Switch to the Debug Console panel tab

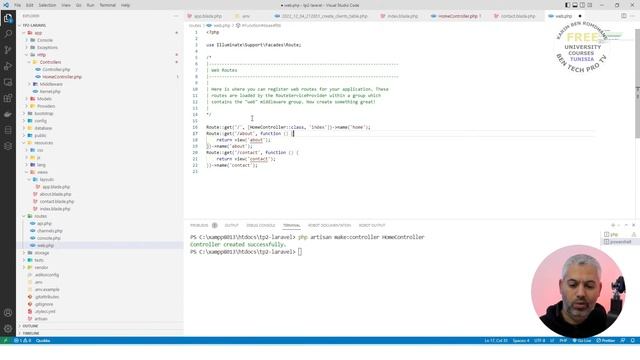click(x=261, y=225)
